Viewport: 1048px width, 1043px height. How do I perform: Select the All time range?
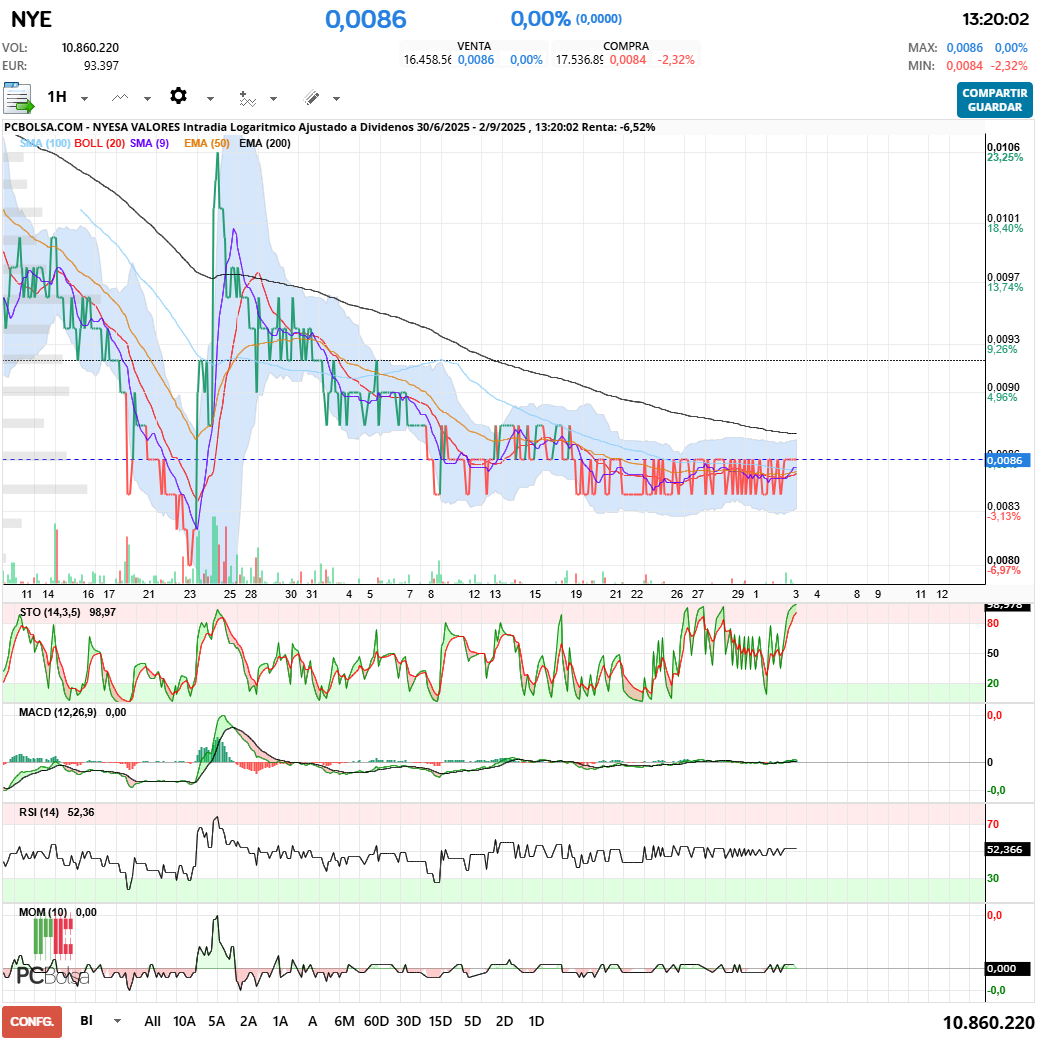[x=152, y=1022]
